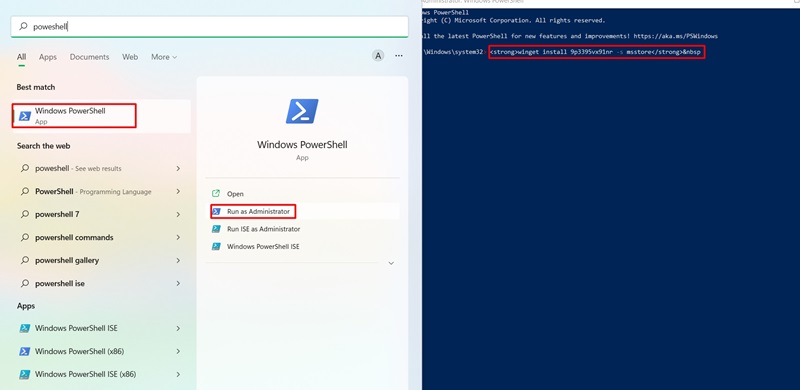Click the Windows PowerShell (x86) app icon
The height and width of the screenshot is (390, 800).
(x=24, y=351)
